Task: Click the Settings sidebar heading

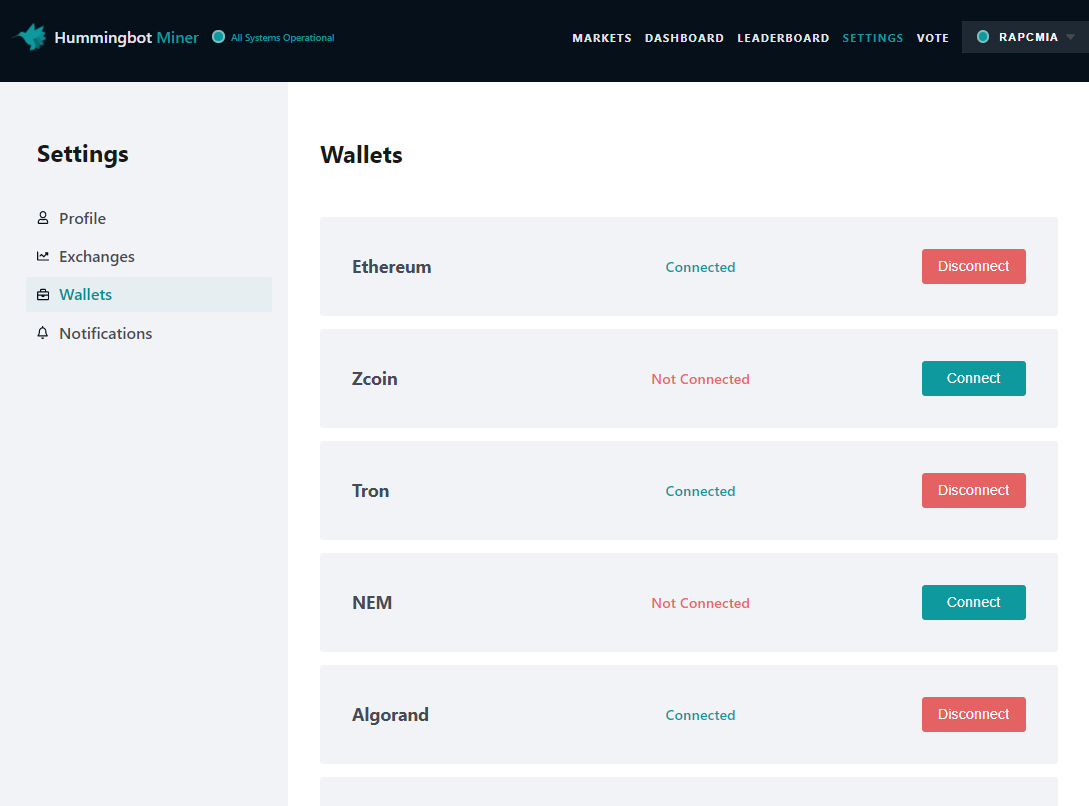Action: tap(83, 154)
